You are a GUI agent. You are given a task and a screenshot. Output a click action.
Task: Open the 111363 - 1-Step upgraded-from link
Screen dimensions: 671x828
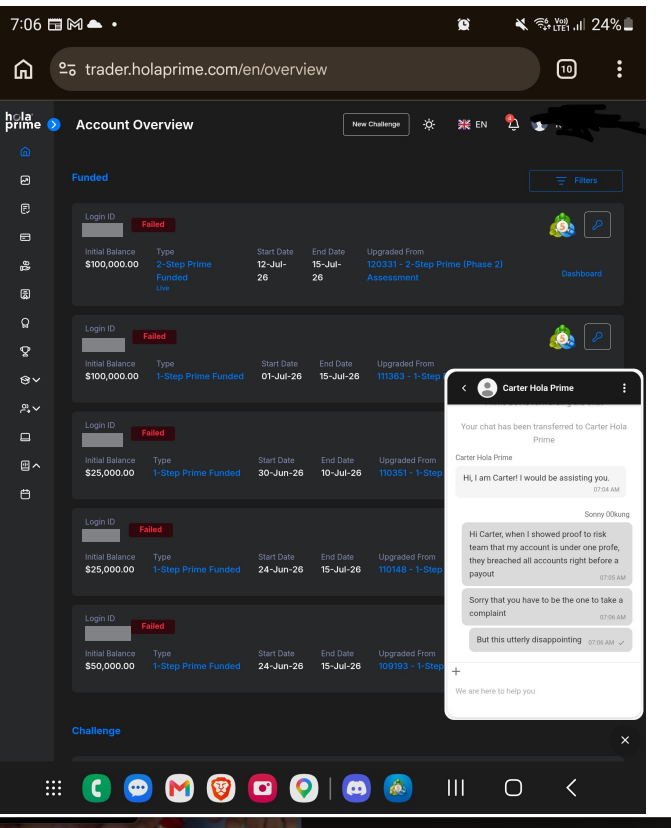pos(410,377)
